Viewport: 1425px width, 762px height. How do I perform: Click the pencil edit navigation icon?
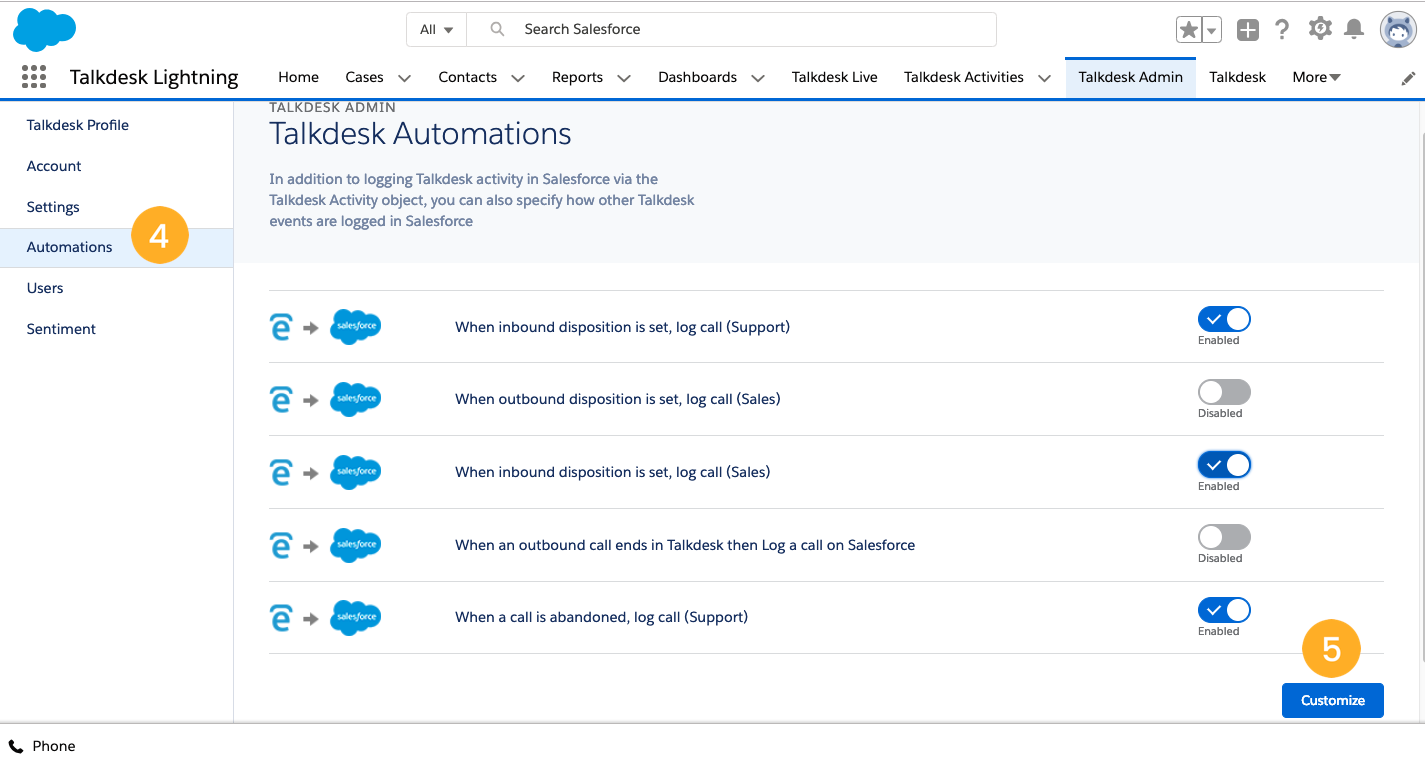(x=1408, y=78)
